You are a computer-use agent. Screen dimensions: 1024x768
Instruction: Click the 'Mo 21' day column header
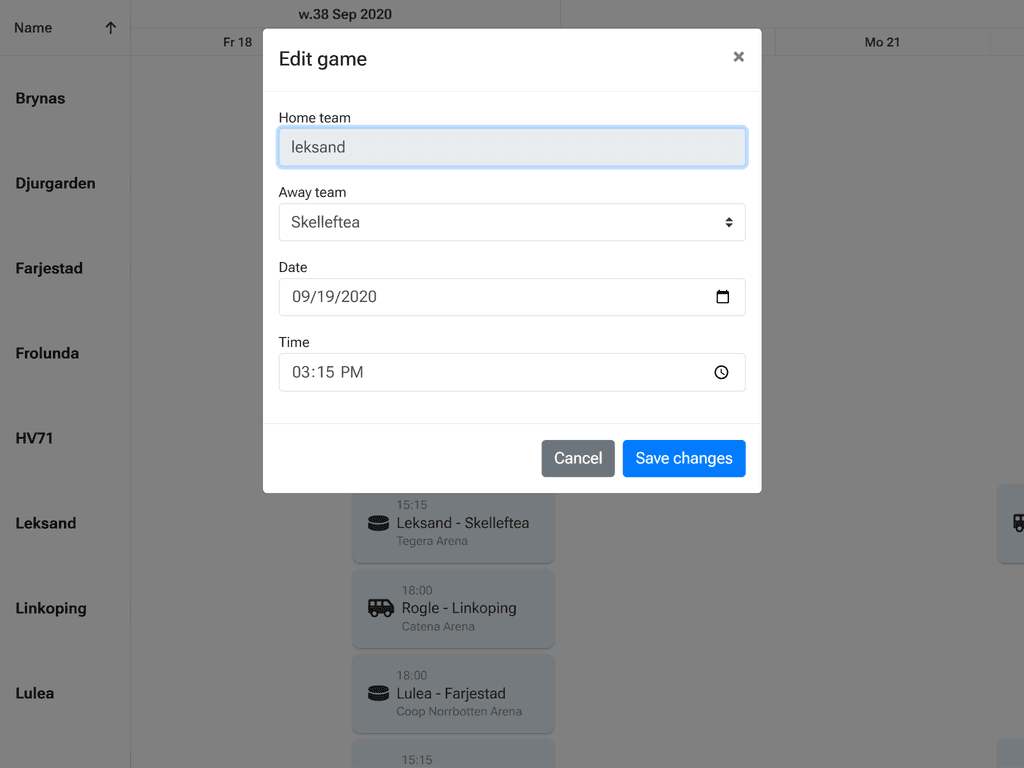point(882,42)
